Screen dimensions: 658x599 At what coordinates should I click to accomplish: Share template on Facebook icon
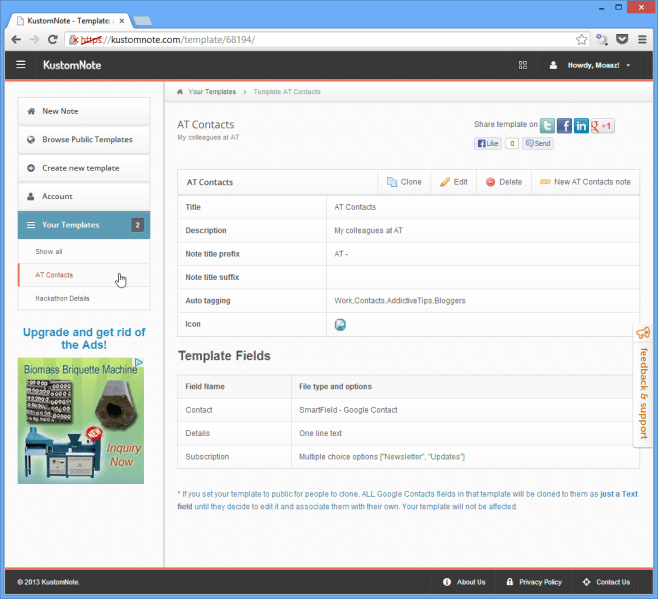pos(564,126)
